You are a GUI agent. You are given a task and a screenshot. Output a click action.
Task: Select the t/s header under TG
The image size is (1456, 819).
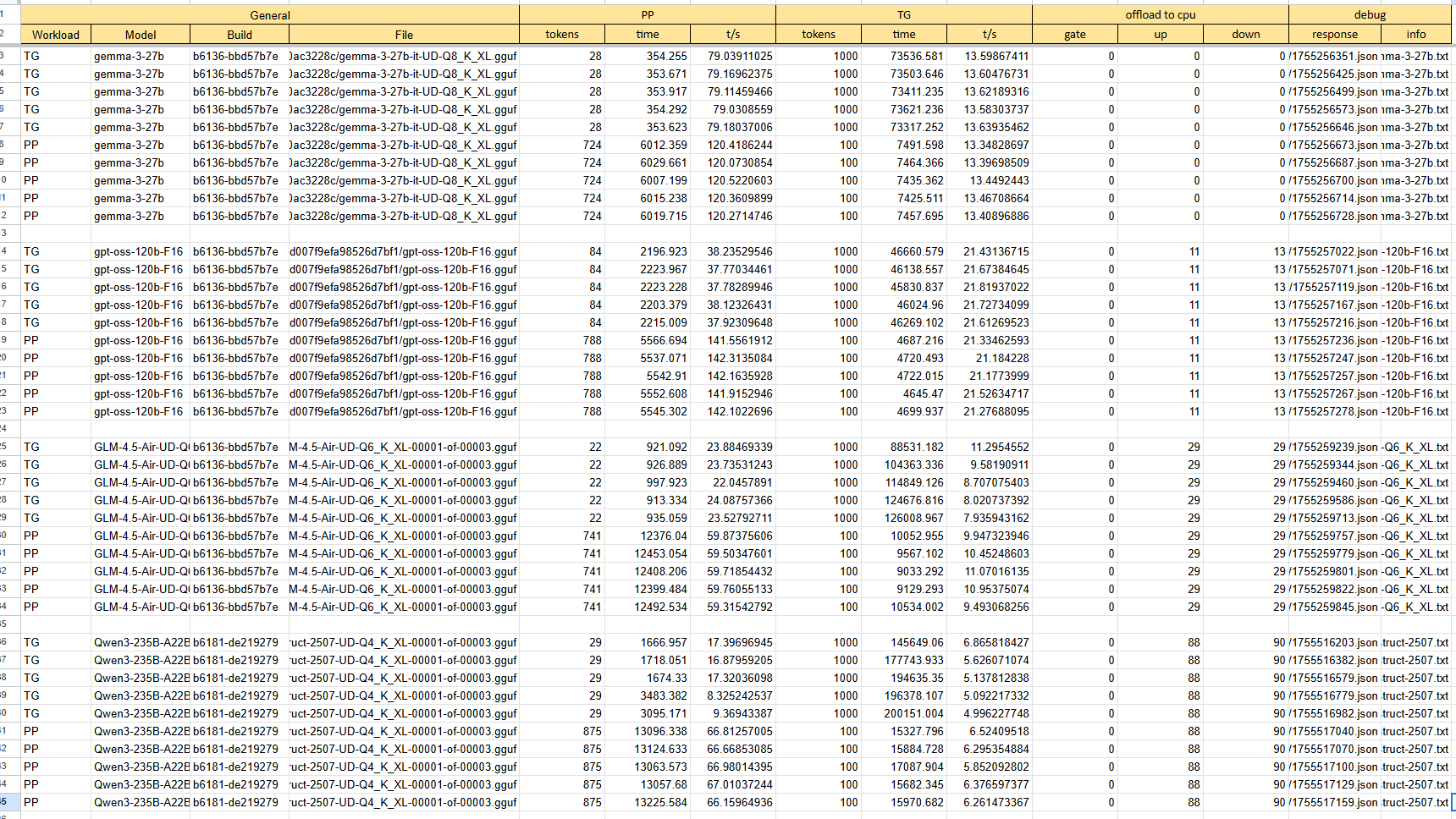[x=990, y=35]
